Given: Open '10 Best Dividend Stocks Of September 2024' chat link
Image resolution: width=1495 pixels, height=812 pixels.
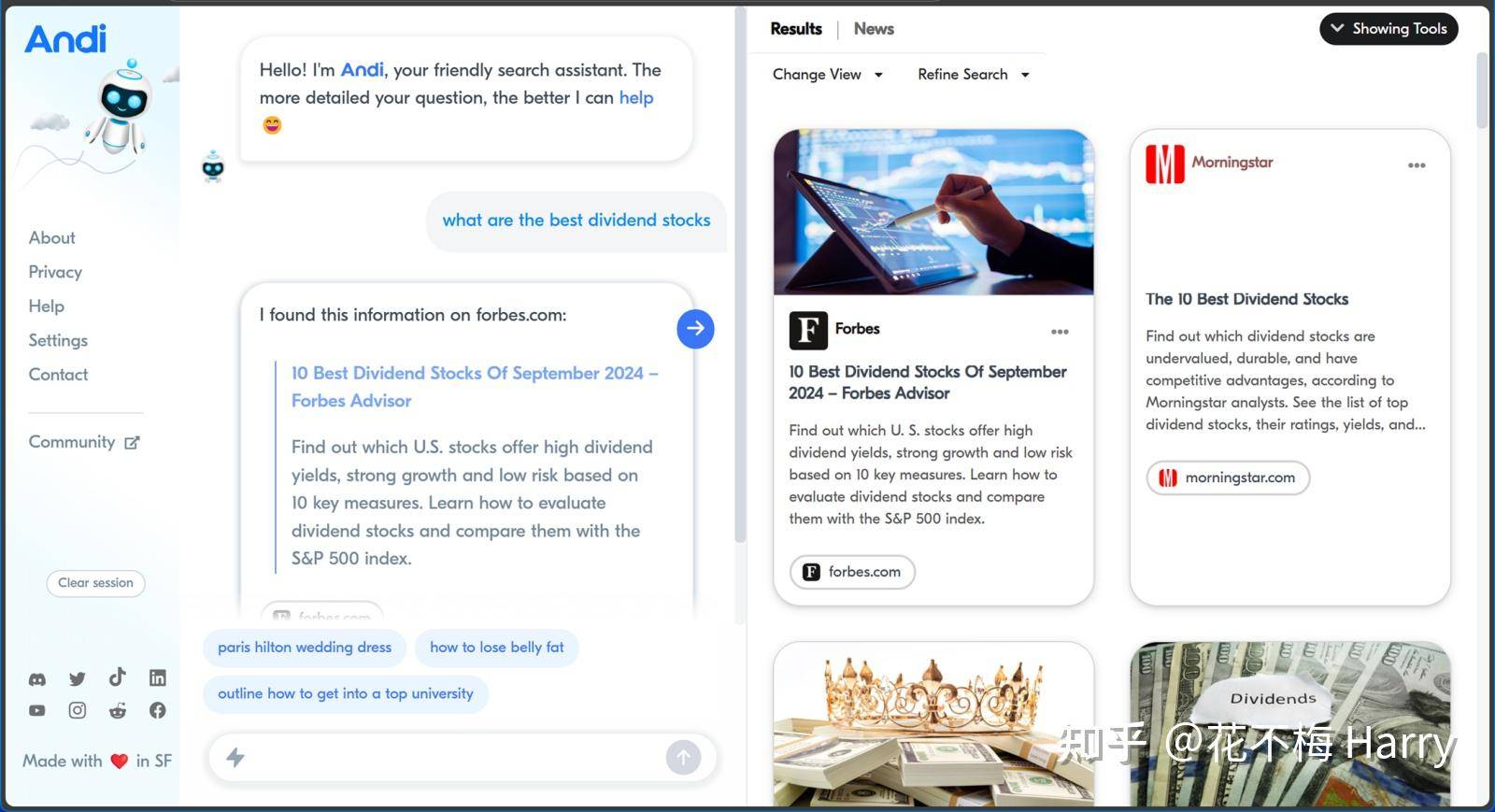Looking at the screenshot, I should tap(475, 387).
